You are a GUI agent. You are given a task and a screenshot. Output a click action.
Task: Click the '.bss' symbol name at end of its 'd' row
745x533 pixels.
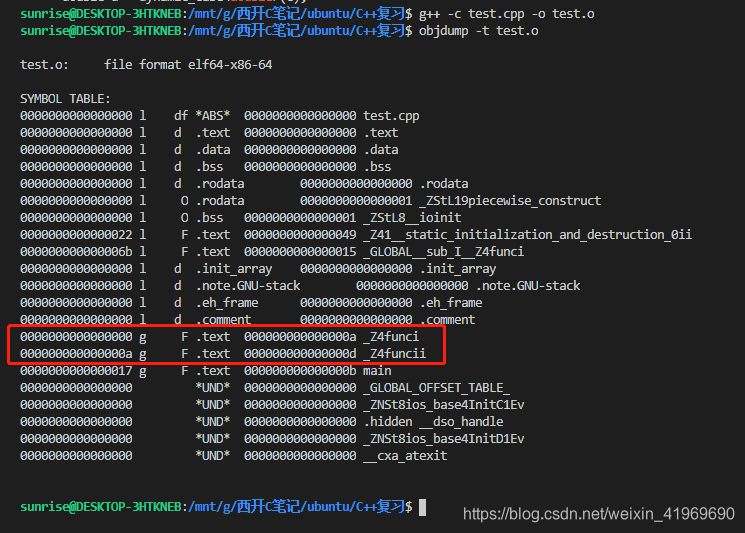(x=377, y=167)
